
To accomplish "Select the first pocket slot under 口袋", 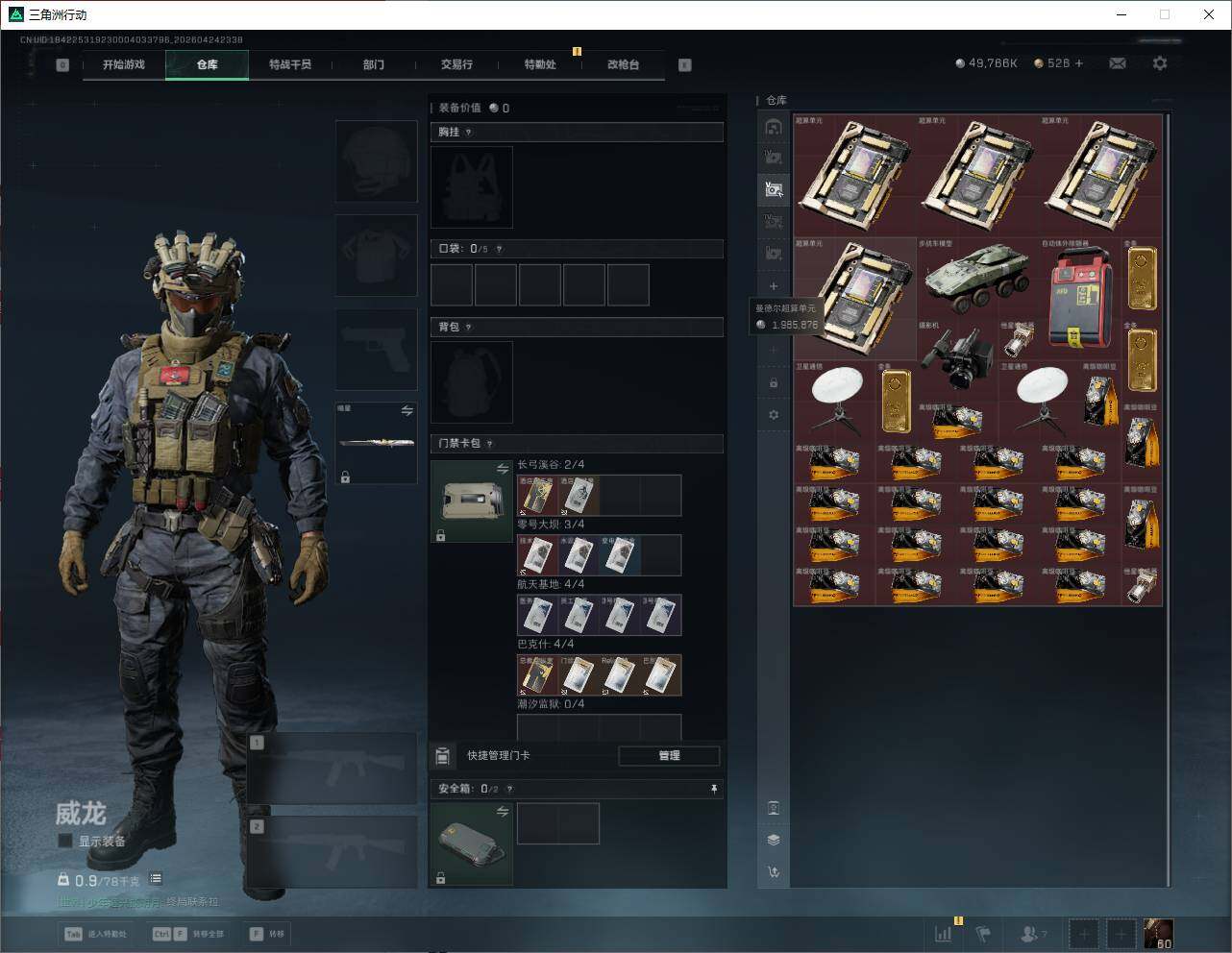I will tap(452, 285).
